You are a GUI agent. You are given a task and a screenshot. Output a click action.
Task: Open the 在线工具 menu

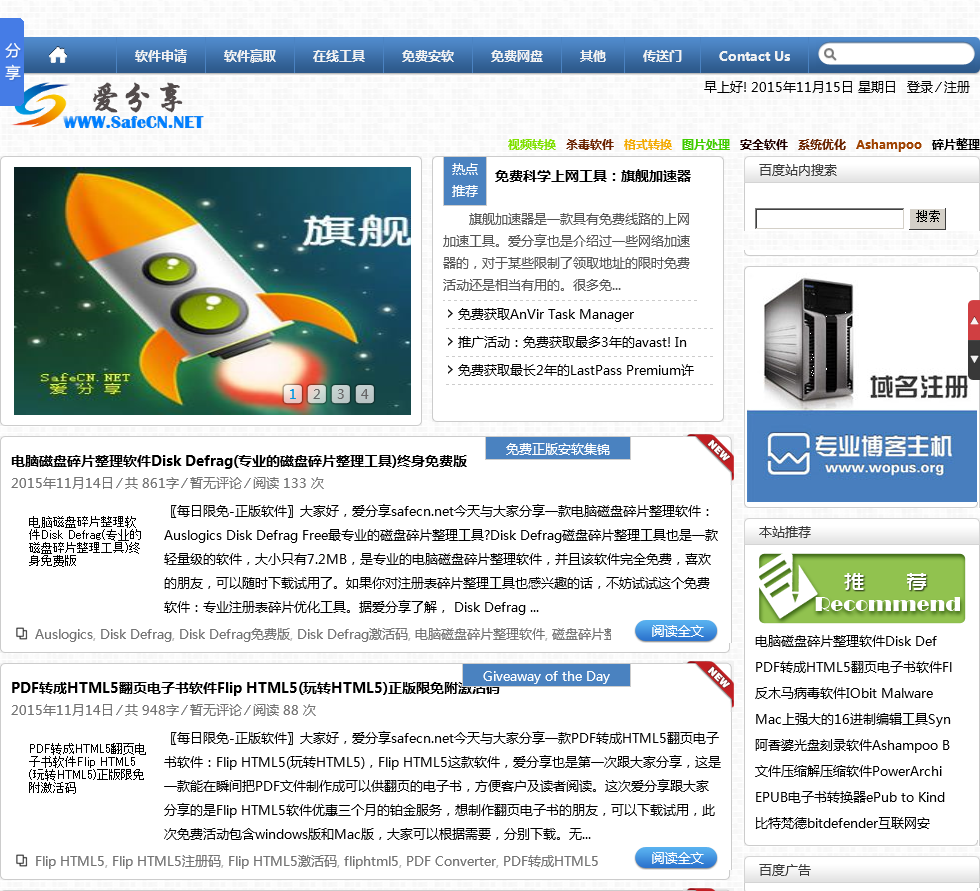pyautogui.click(x=338, y=56)
